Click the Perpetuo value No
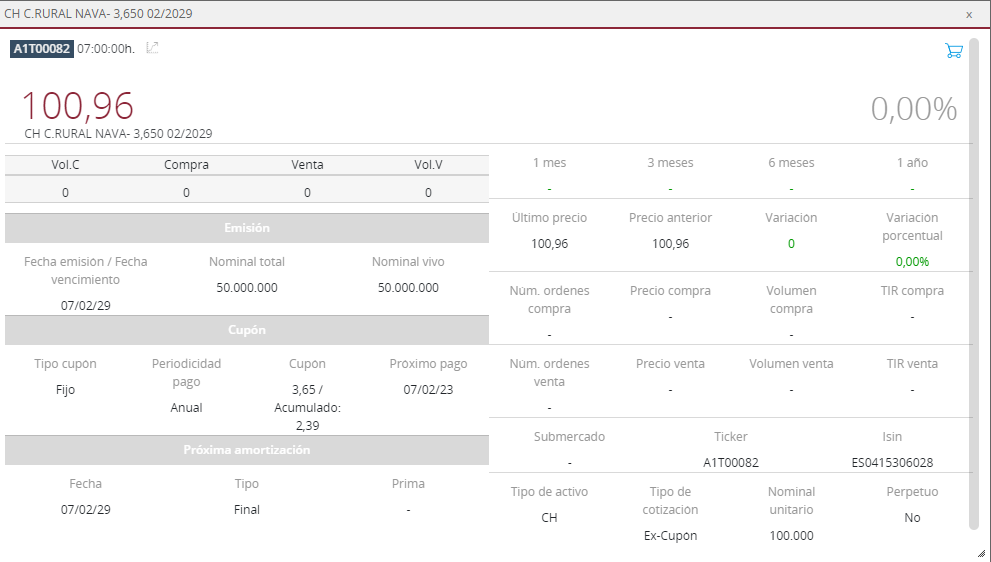Image resolution: width=991 pixels, height=562 pixels. 912,518
